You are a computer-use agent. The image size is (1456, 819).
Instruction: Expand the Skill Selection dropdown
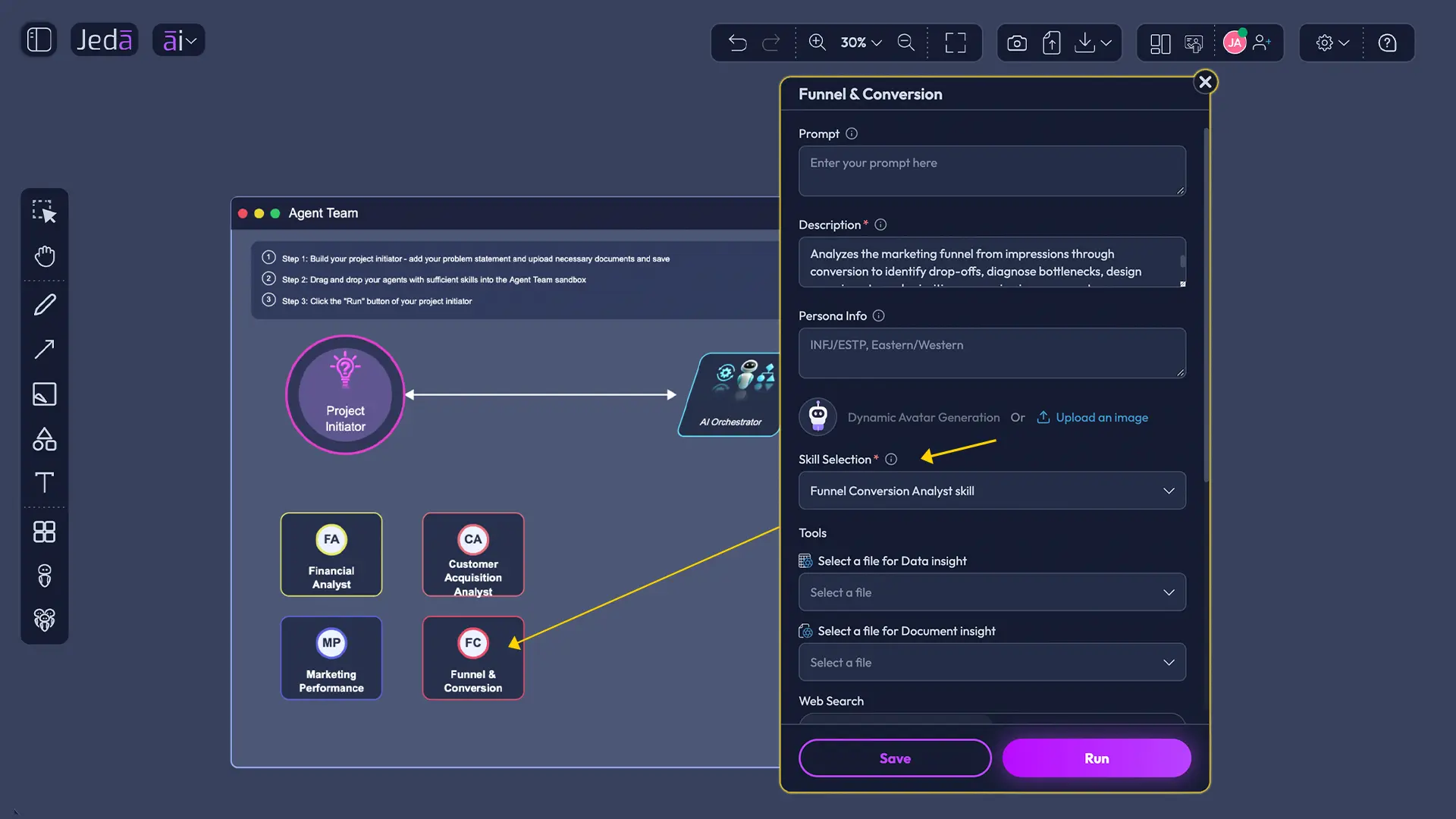(x=992, y=491)
